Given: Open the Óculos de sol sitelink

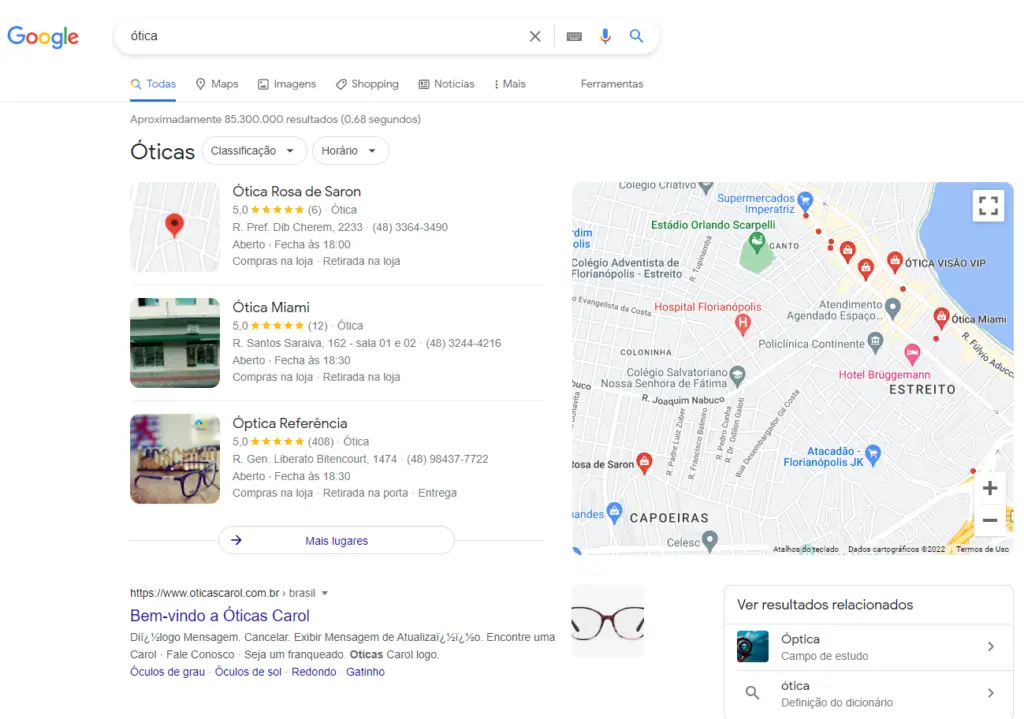Looking at the screenshot, I should point(248,672).
